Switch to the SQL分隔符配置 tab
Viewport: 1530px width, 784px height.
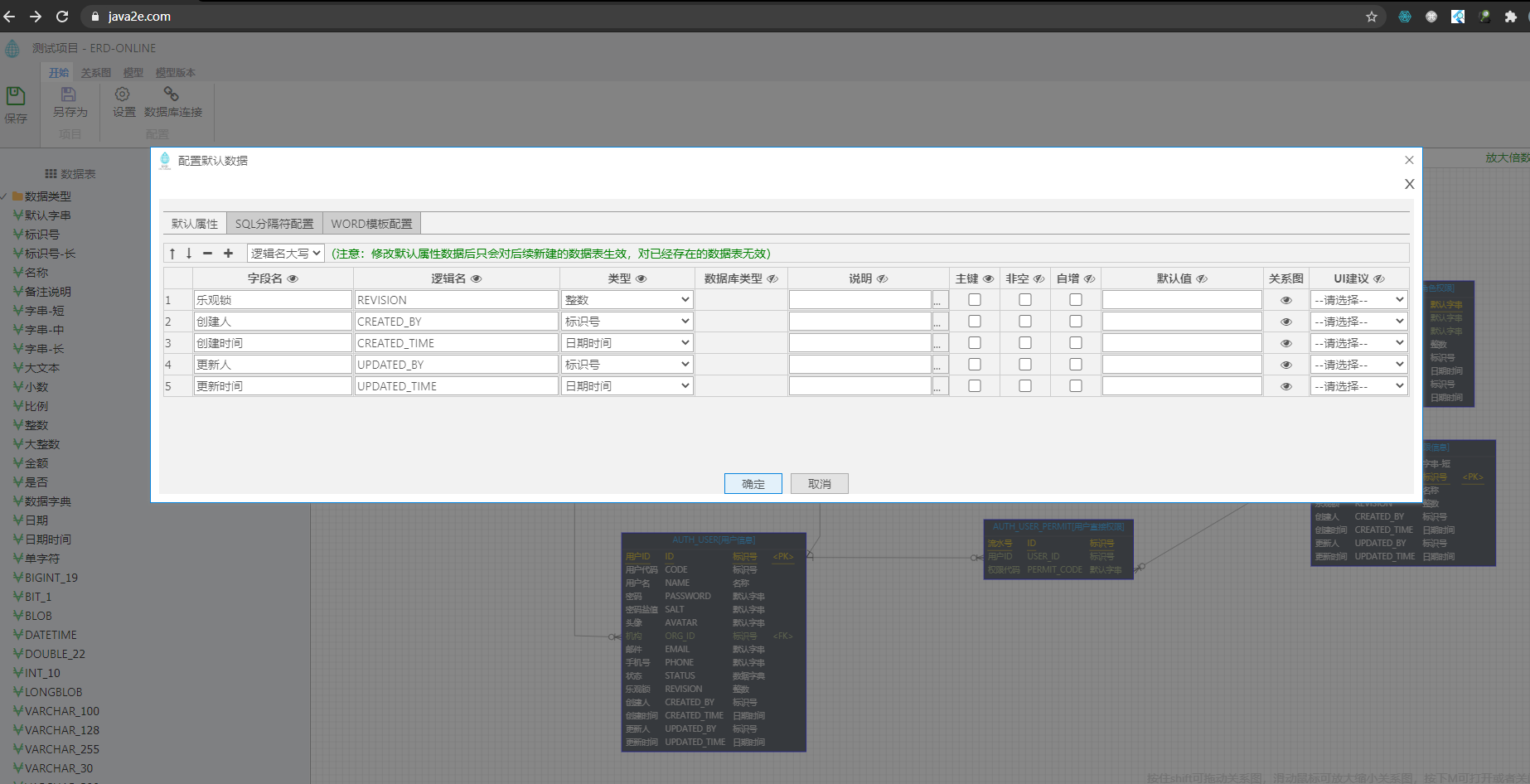[x=274, y=223]
